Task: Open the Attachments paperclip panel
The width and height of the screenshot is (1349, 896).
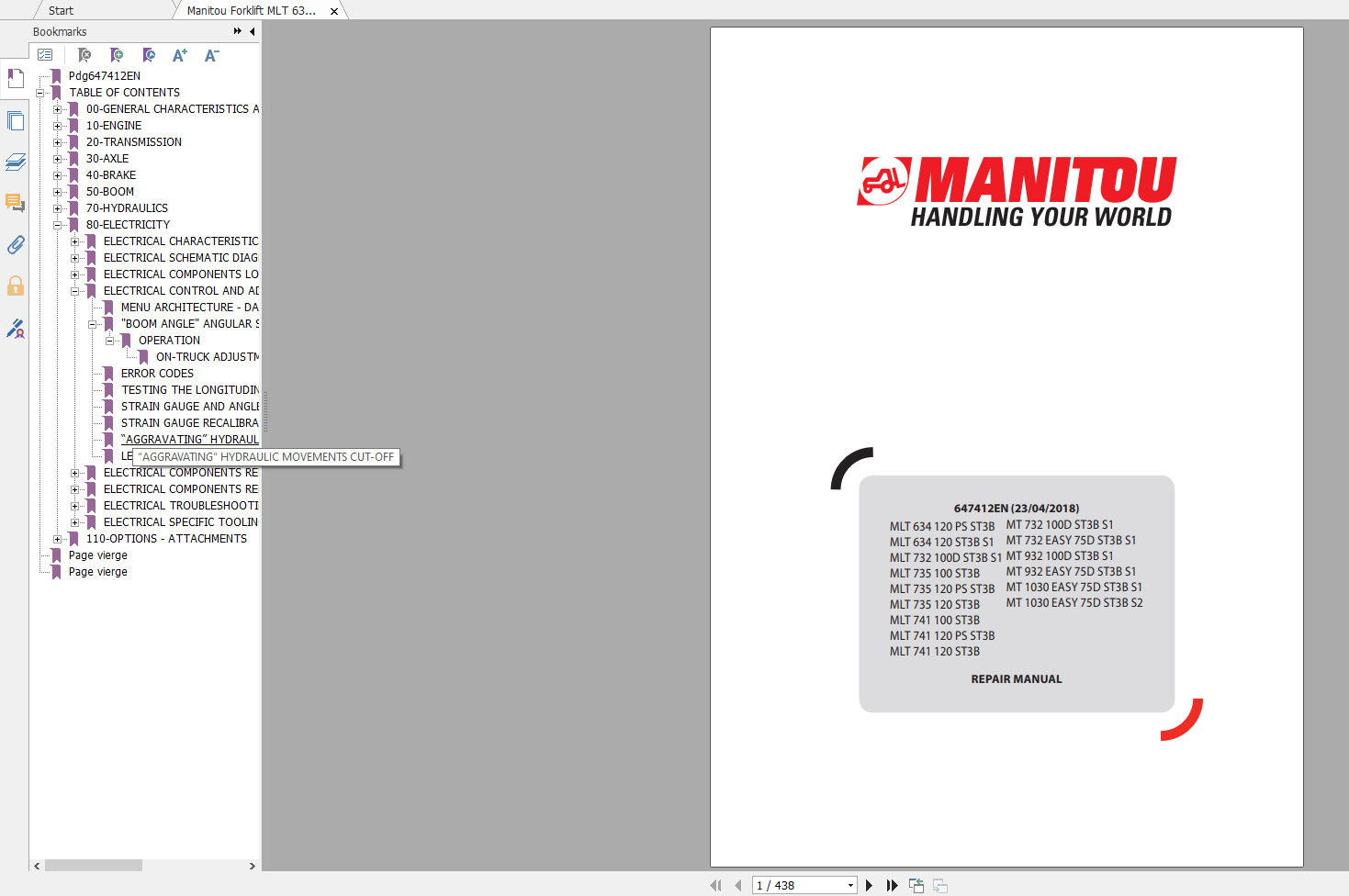Action: [16, 244]
